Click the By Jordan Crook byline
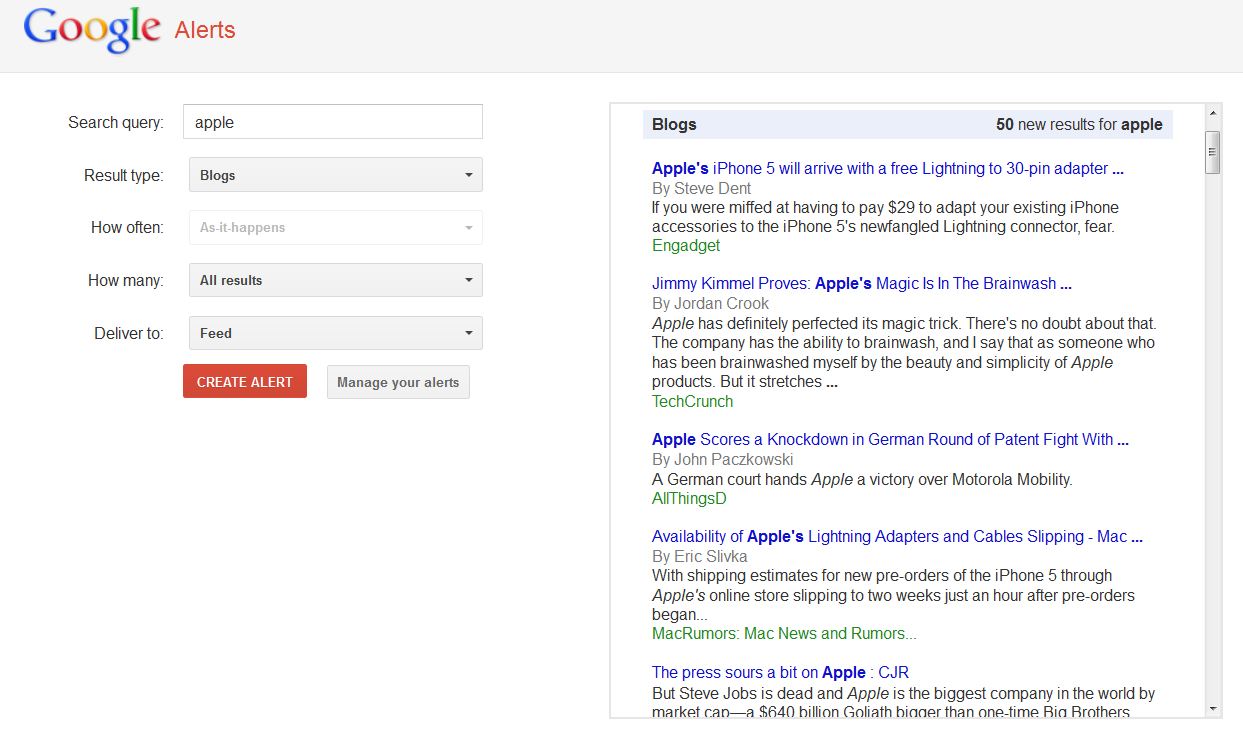Image resolution: width=1243 pixels, height=731 pixels. pyautogui.click(x=710, y=304)
